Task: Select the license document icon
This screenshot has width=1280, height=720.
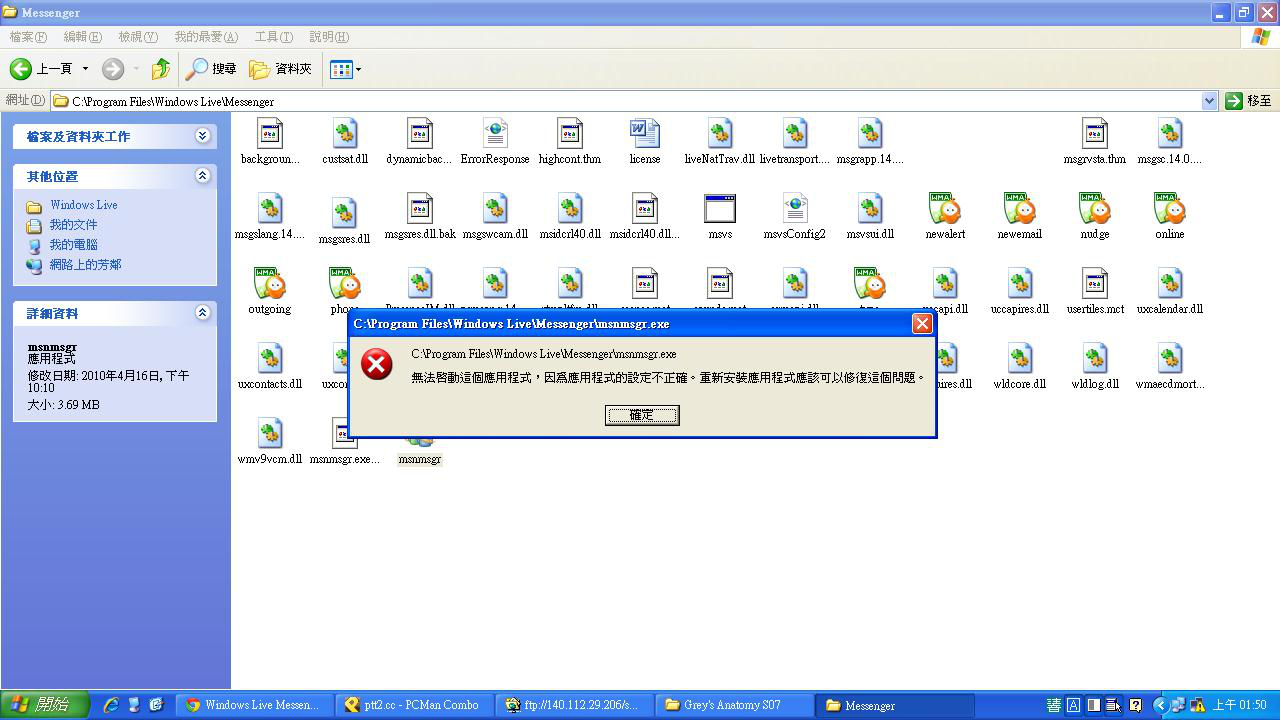Action: point(645,133)
